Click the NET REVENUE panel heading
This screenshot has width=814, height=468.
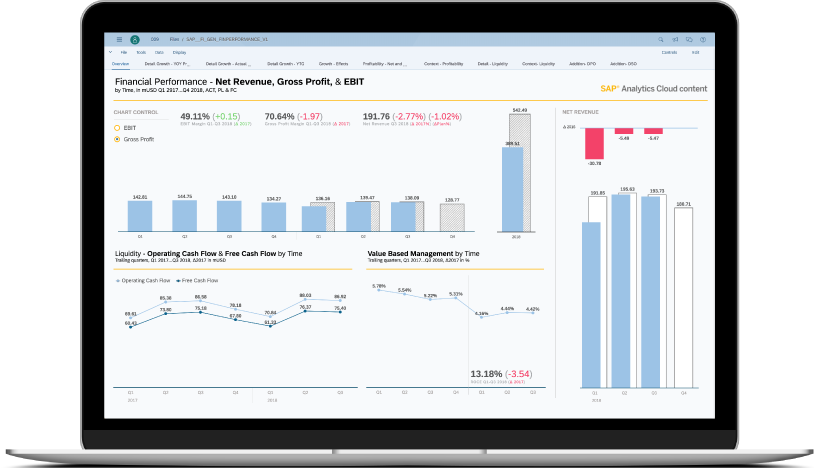tap(580, 112)
